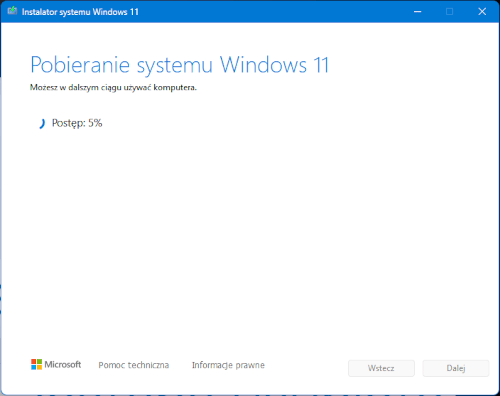This screenshot has width=500, height=396.
Task: Click the installer icon in title bar
Action: pyautogui.click(x=12, y=11)
